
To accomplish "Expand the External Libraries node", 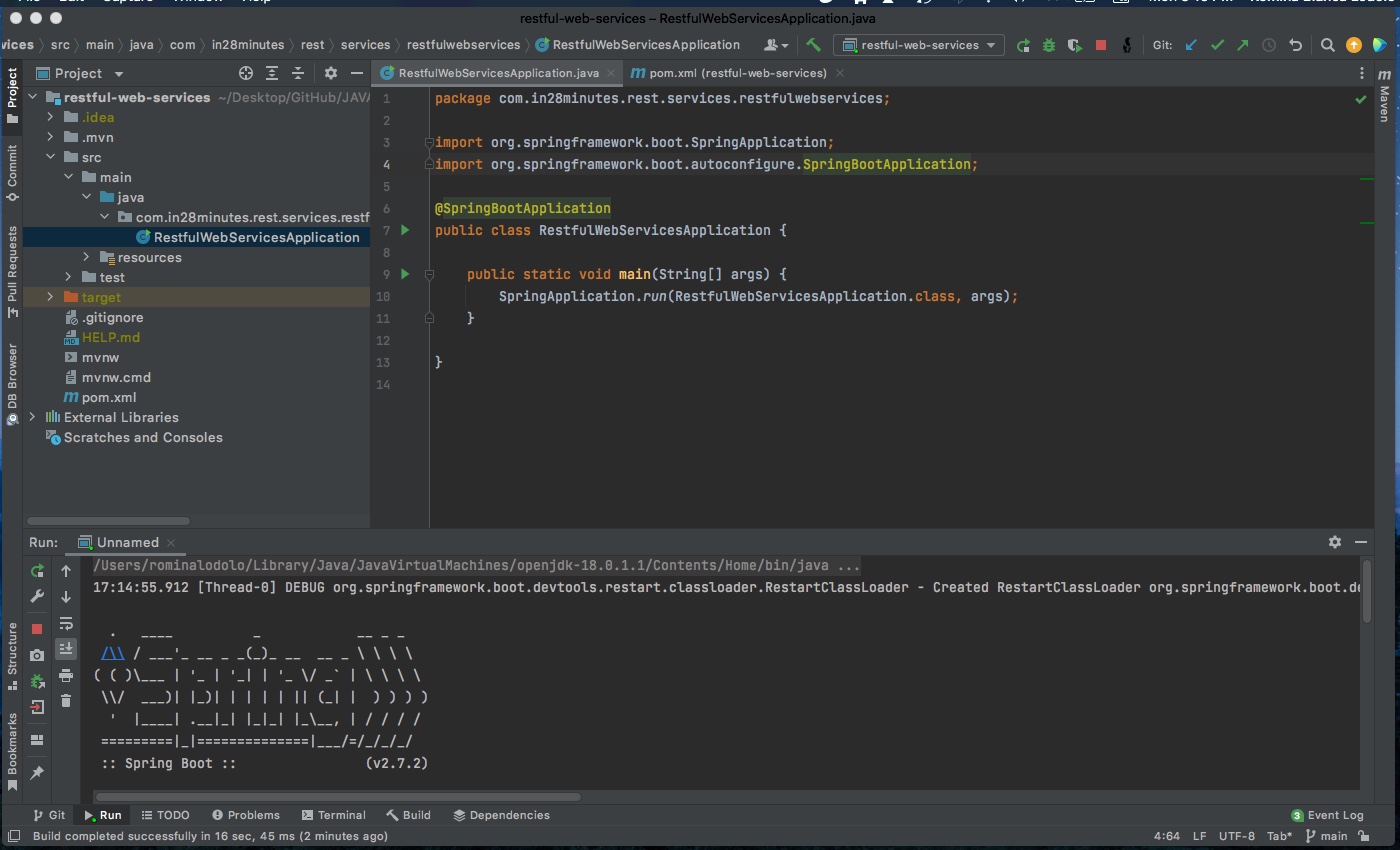I will tap(32, 417).
